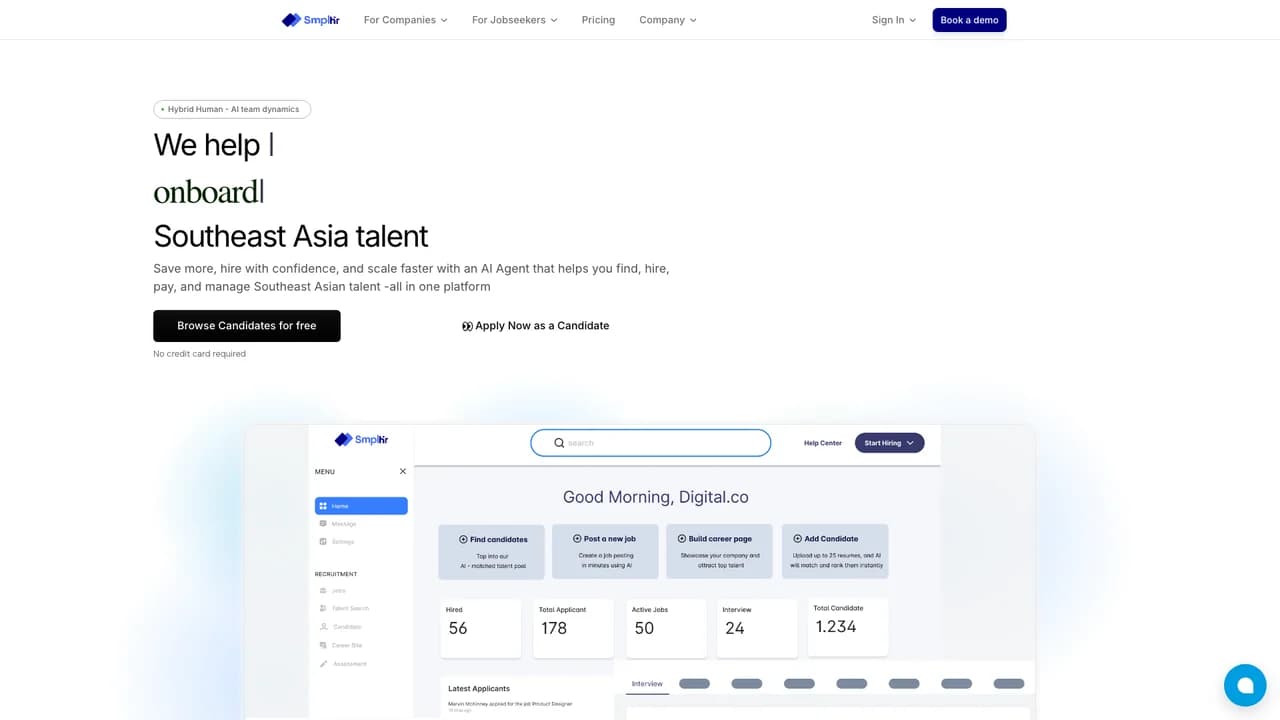Click the Hybrid Human - AI team dynamics badge
Screen dimensions: 1280x720
click(232, 109)
